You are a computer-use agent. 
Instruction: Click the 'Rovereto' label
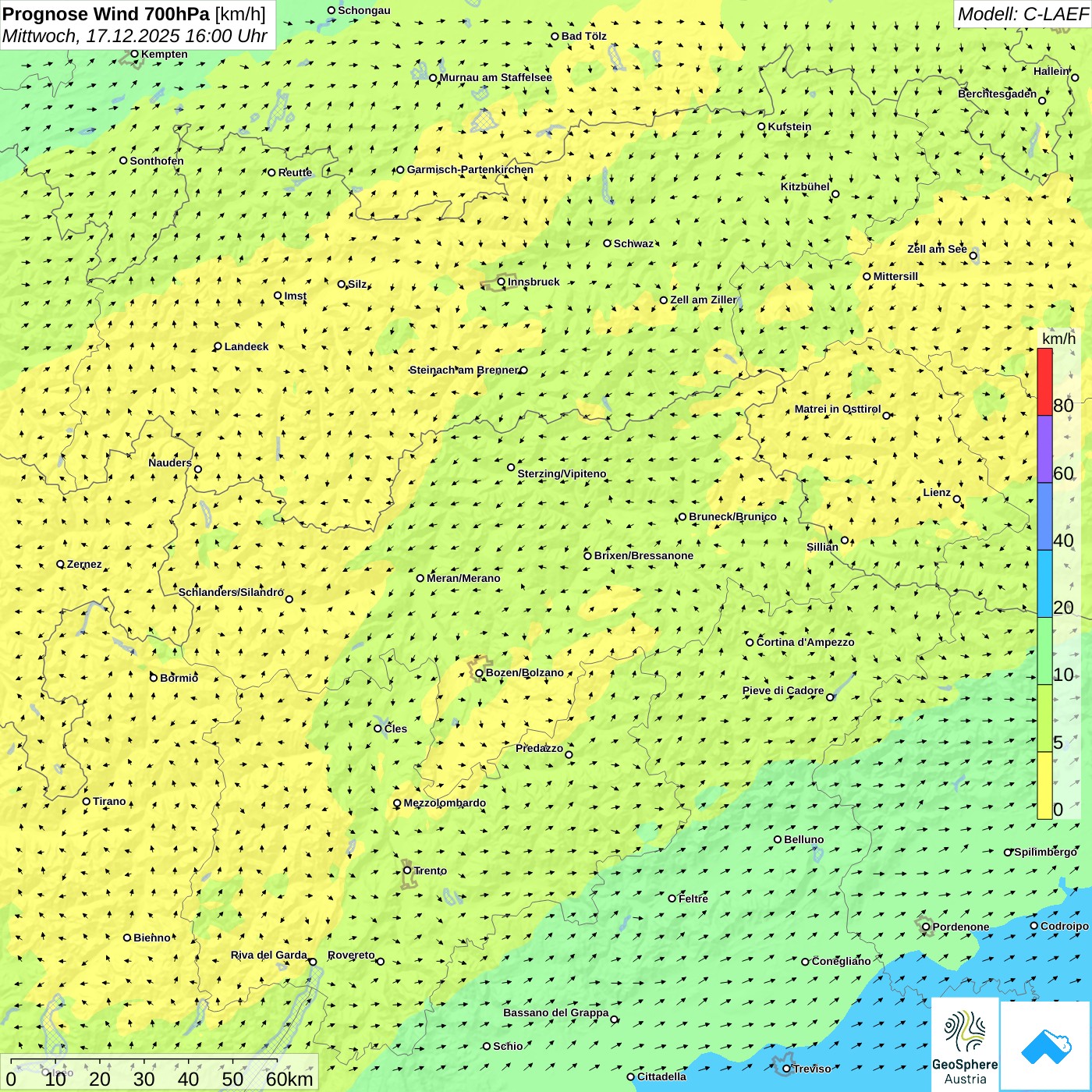351,955
